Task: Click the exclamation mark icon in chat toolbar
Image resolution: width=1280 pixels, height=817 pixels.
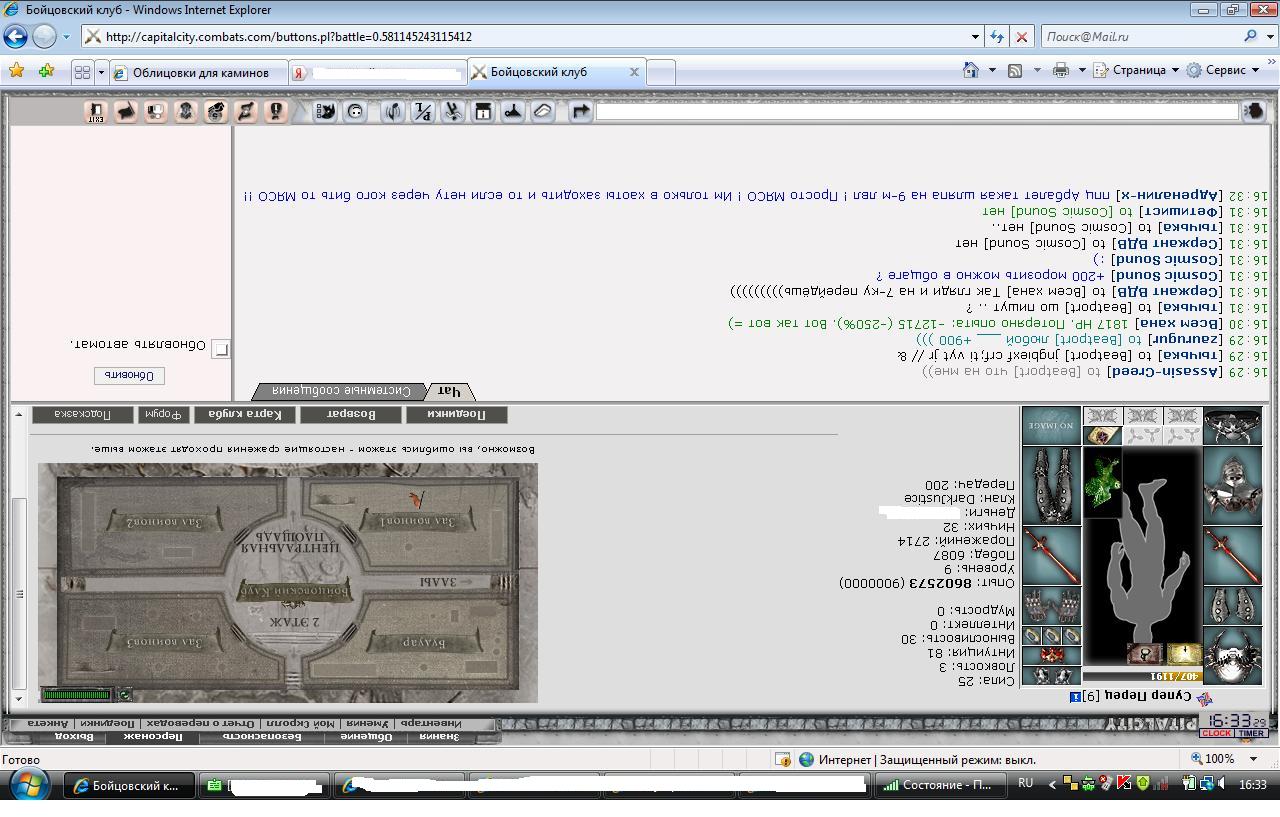Action: (276, 111)
